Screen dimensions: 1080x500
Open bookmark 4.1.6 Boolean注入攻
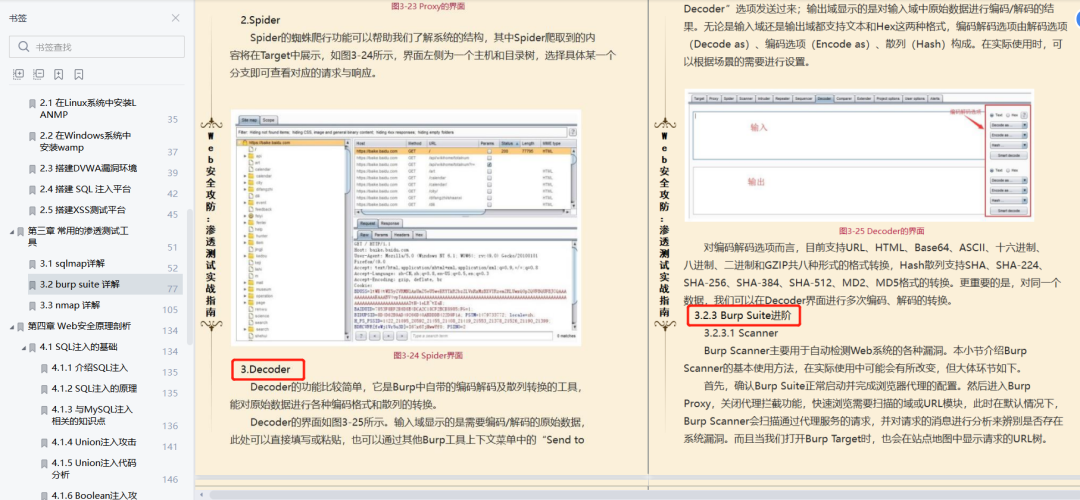click(x=94, y=495)
